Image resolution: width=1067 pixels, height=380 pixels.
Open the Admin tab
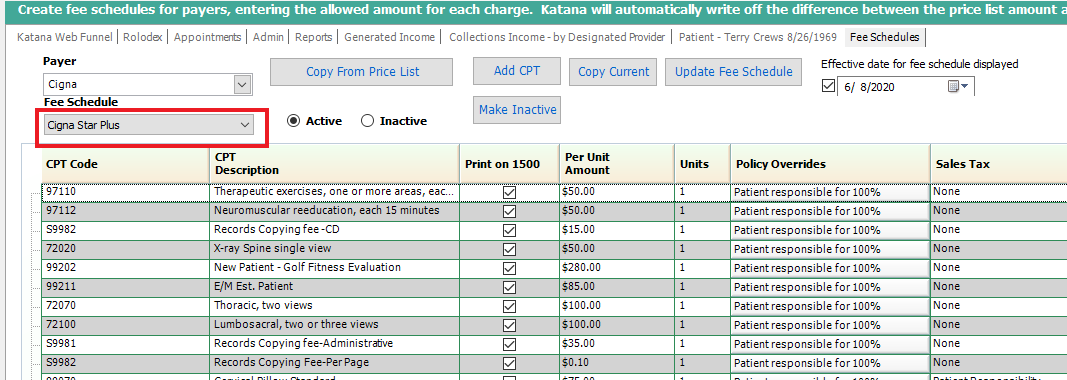pyautogui.click(x=268, y=37)
